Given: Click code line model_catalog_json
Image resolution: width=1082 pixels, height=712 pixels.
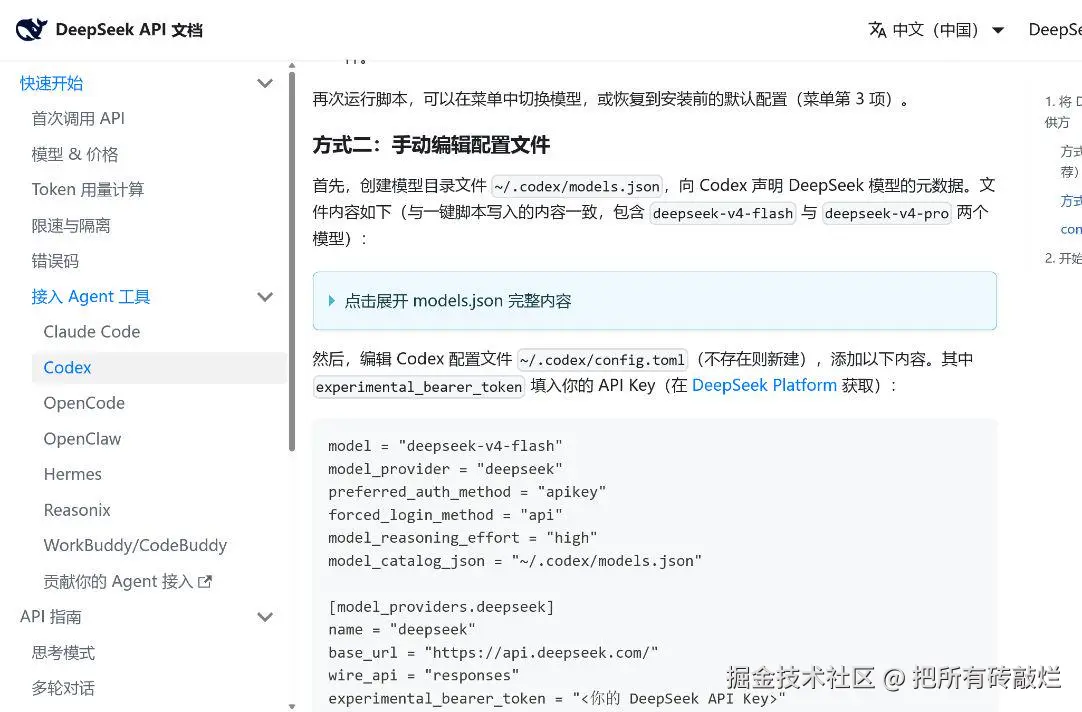Looking at the screenshot, I should pyautogui.click(x=515, y=561).
